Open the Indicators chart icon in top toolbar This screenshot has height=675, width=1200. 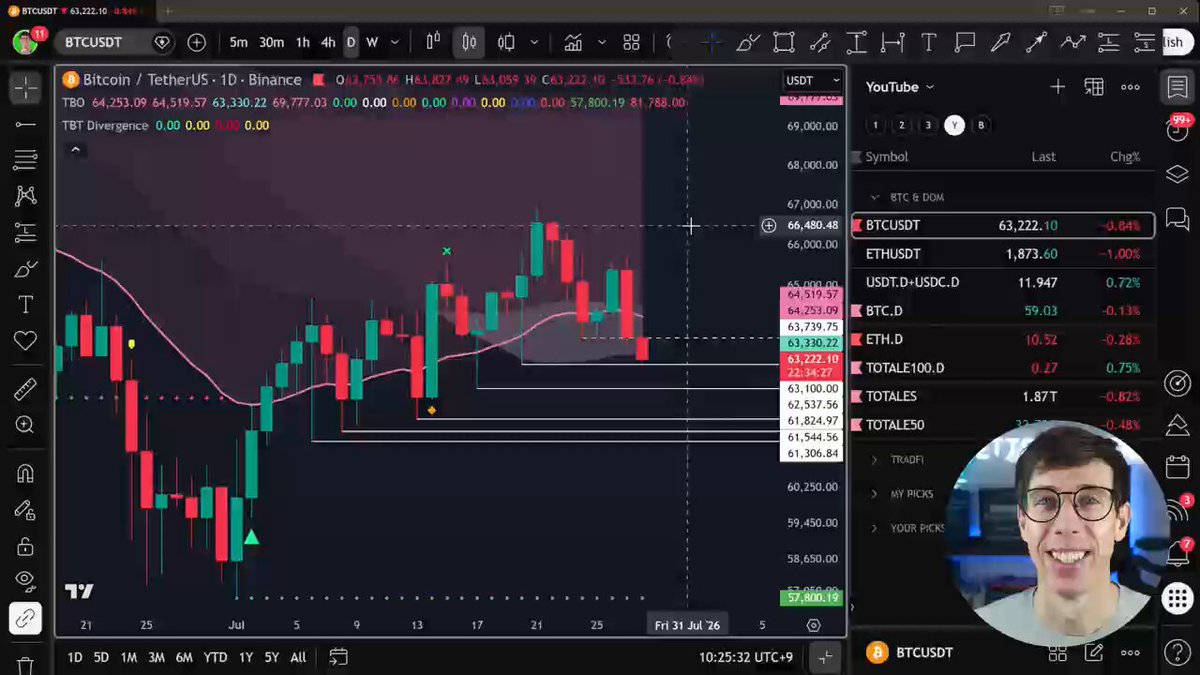(x=573, y=42)
